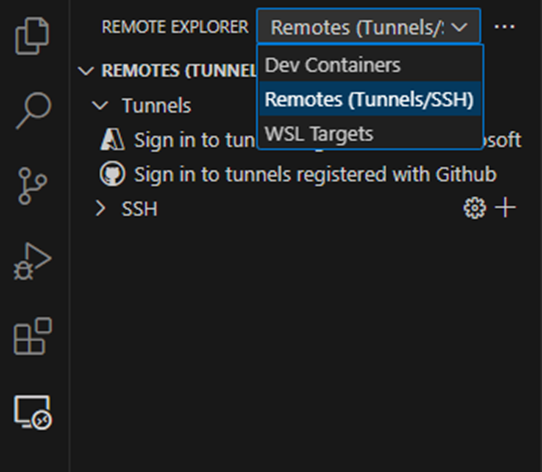Click the GitHub logo next to sign in
The image size is (542, 472).
tap(112, 174)
